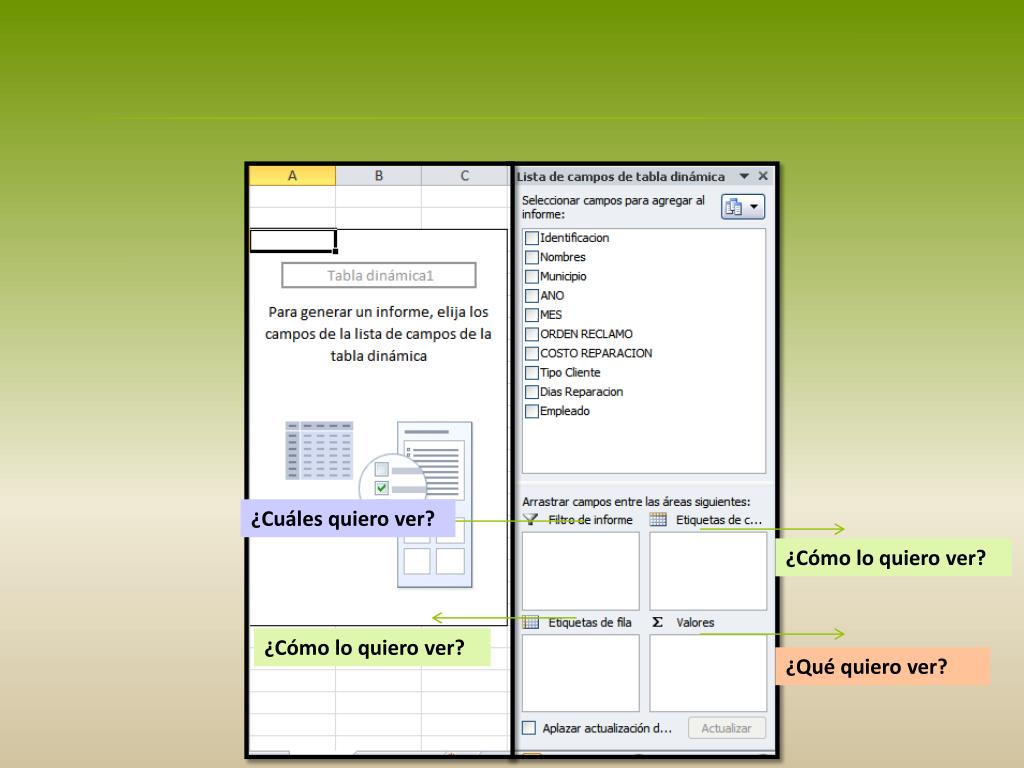Click the Actualizar button
The width and height of the screenshot is (1024, 768).
tap(726, 728)
